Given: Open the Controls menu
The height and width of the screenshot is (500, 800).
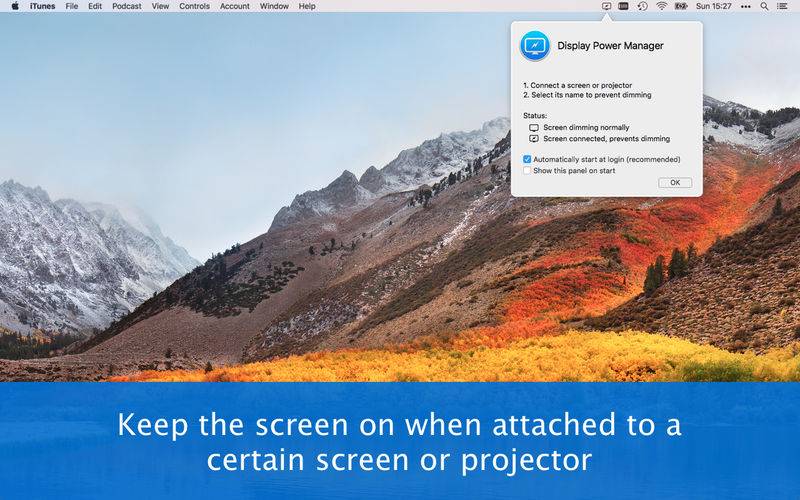Looking at the screenshot, I should [x=194, y=6].
